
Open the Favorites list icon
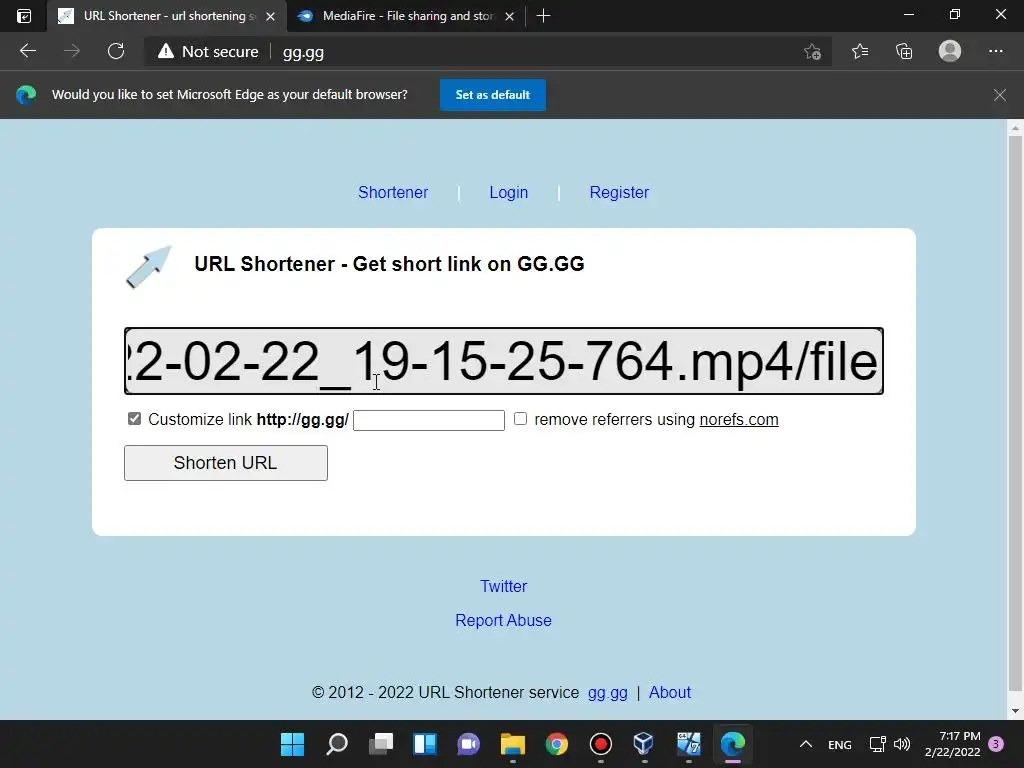pyautogui.click(x=860, y=51)
